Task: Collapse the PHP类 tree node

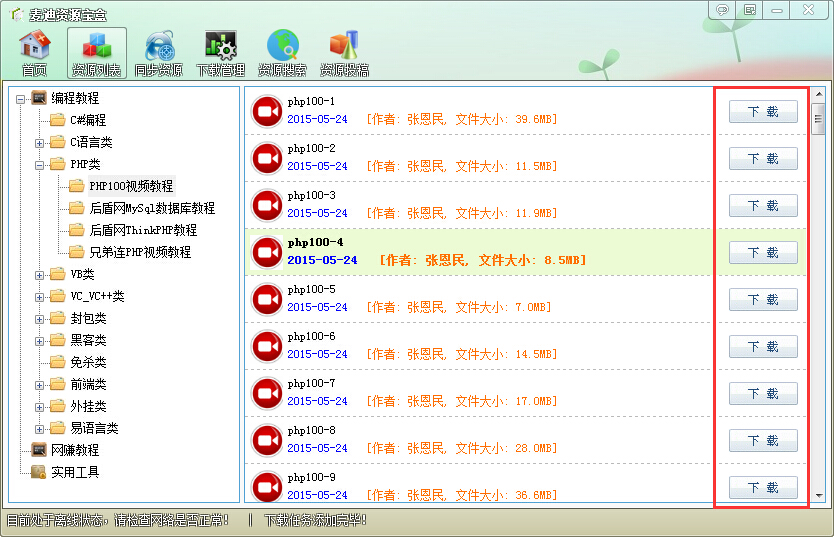Action: point(39,165)
